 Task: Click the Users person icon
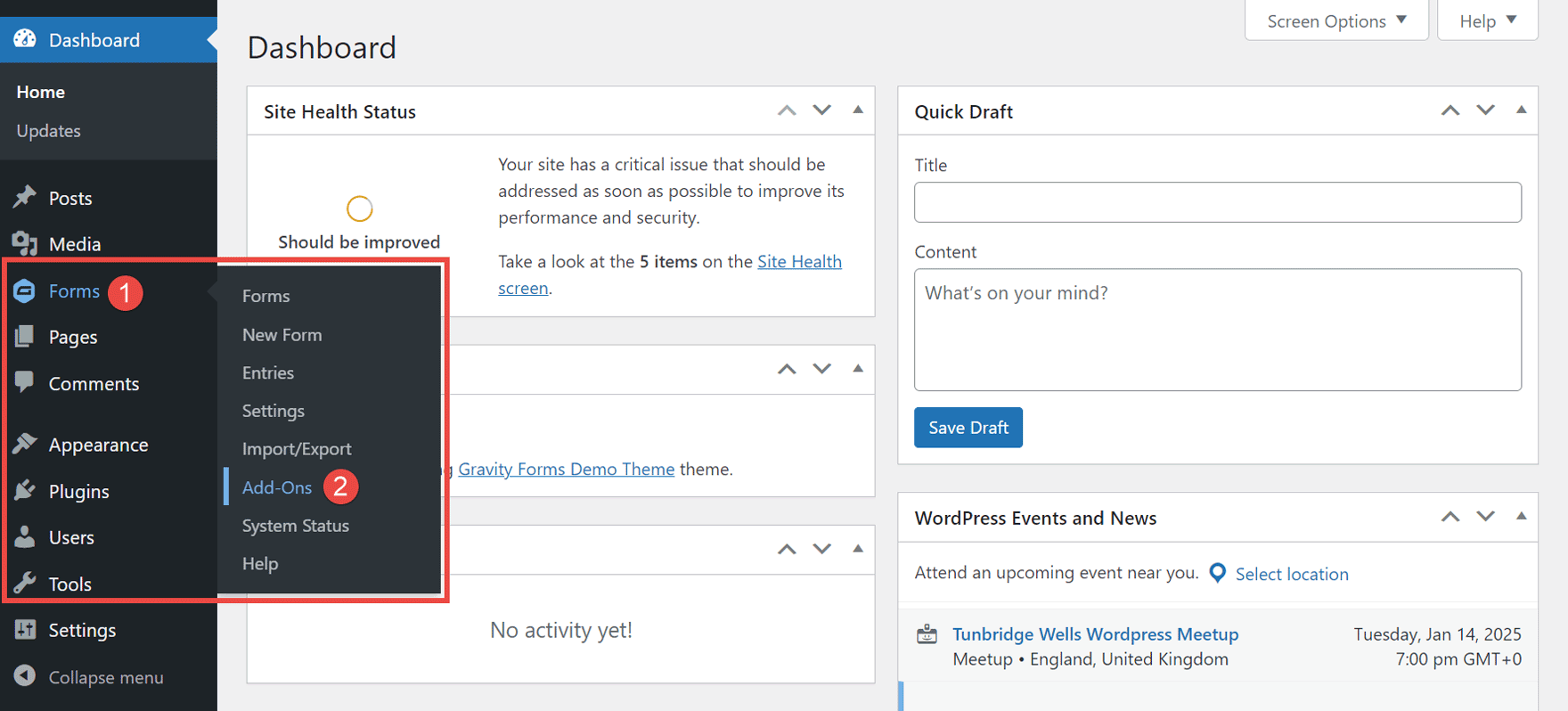point(25,537)
